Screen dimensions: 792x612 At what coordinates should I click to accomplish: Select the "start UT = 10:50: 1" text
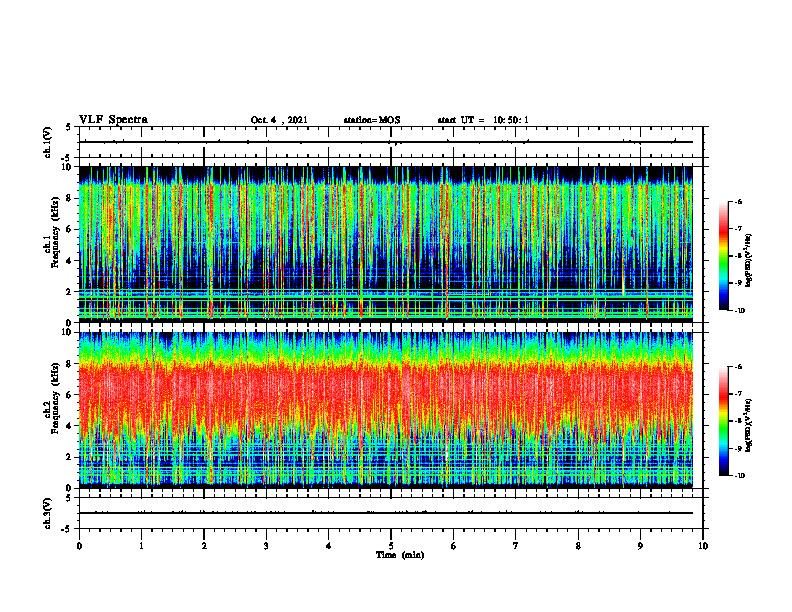tap(483, 120)
